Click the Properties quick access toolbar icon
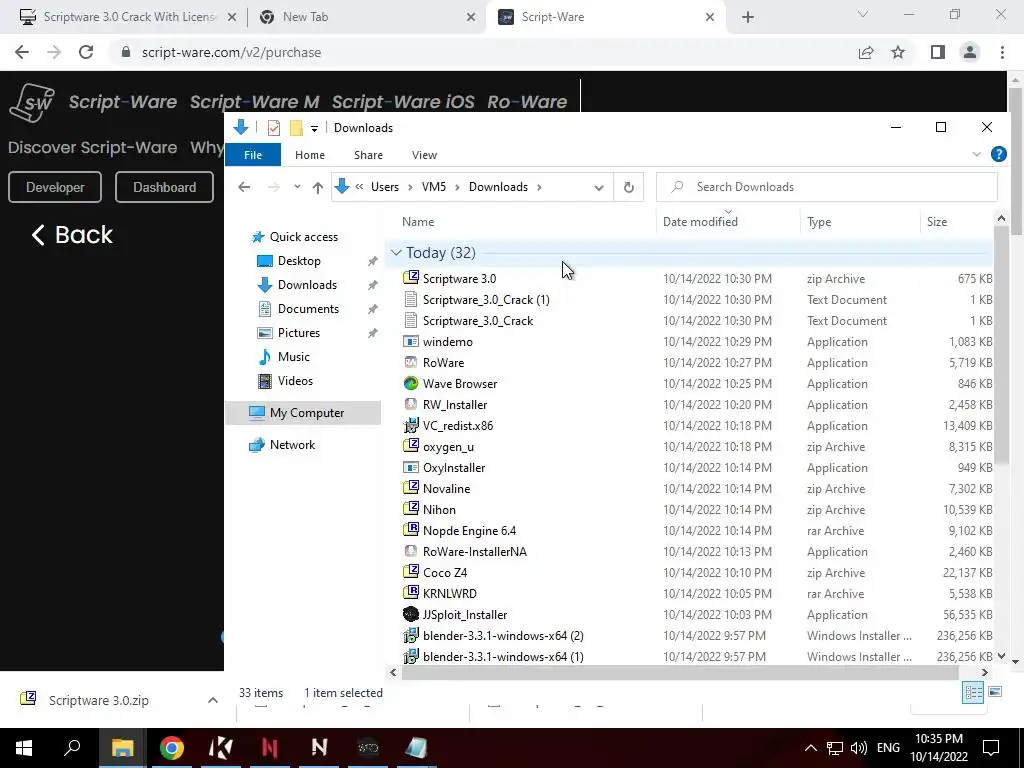The height and width of the screenshot is (768, 1024). pyautogui.click(x=274, y=128)
